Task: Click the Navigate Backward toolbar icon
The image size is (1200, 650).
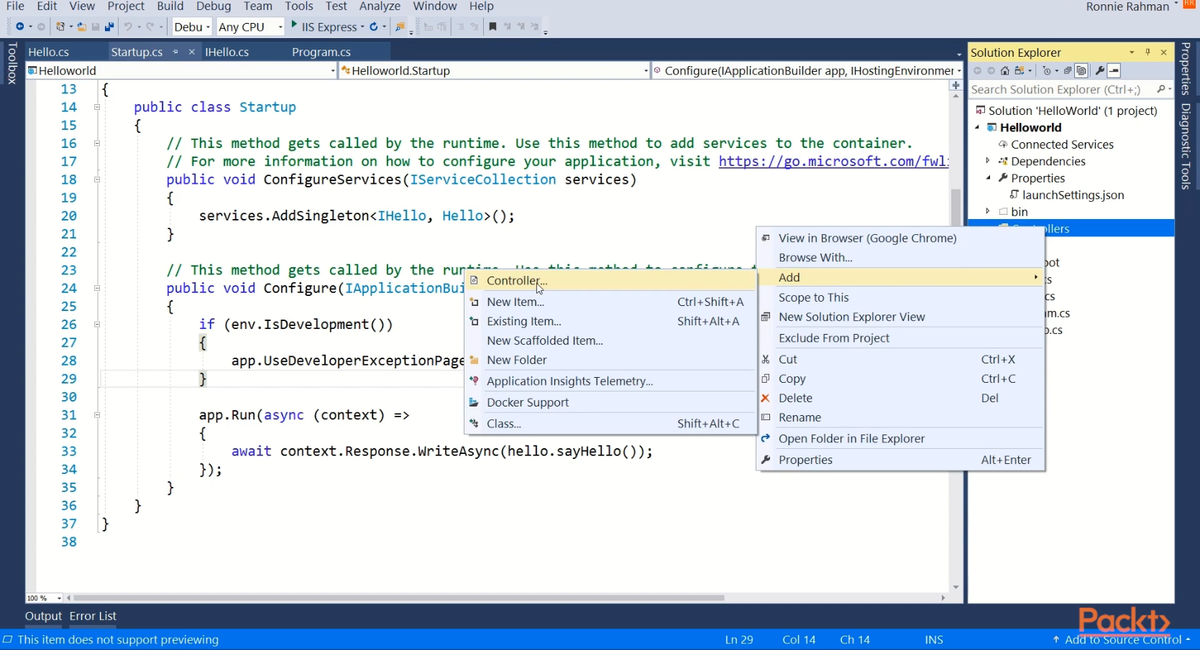Action: [x=19, y=27]
